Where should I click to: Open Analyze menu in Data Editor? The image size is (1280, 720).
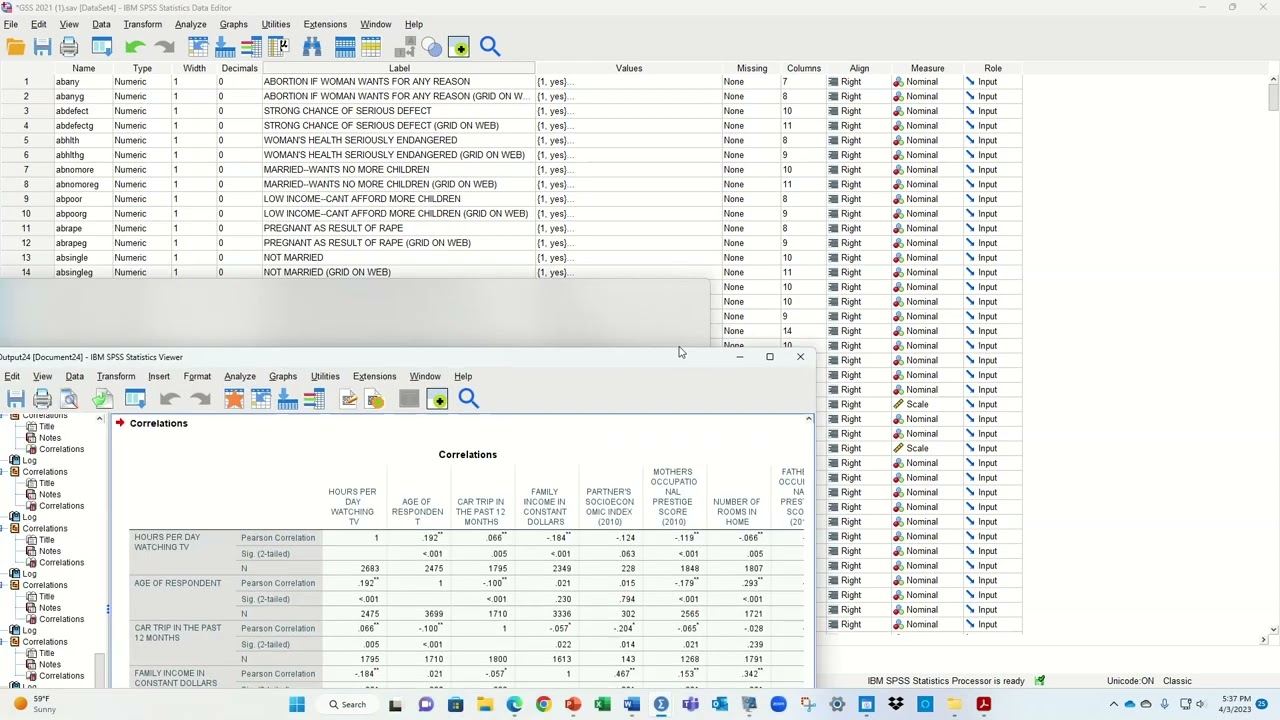pos(190,24)
